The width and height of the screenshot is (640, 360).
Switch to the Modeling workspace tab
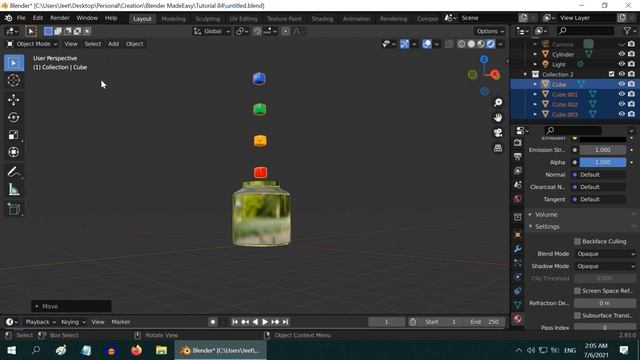[173, 19]
